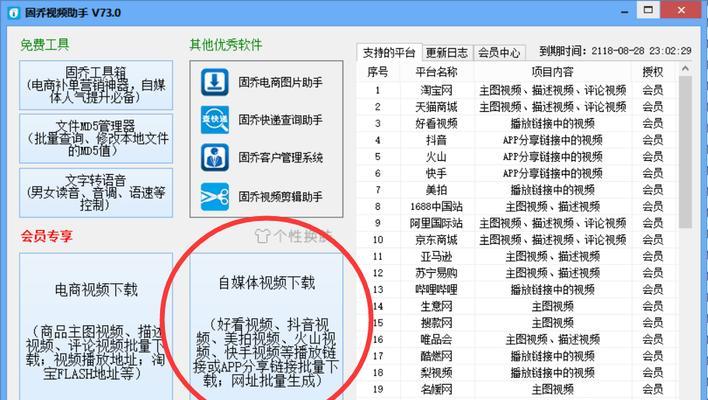Open 固乔客户管理系统 person icon
The height and width of the screenshot is (400, 708).
pyautogui.click(x=214, y=158)
